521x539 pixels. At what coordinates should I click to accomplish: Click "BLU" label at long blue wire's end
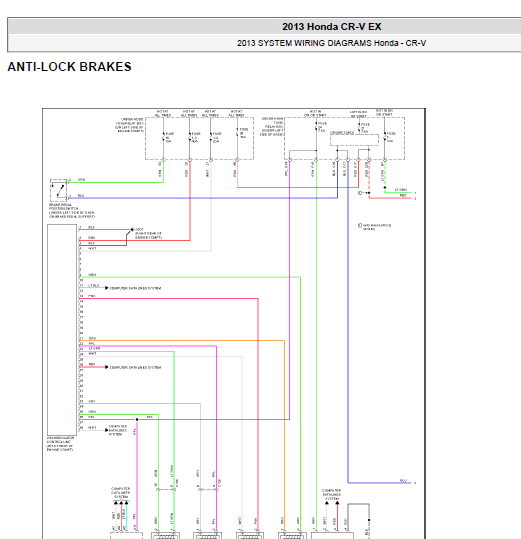[403, 481]
